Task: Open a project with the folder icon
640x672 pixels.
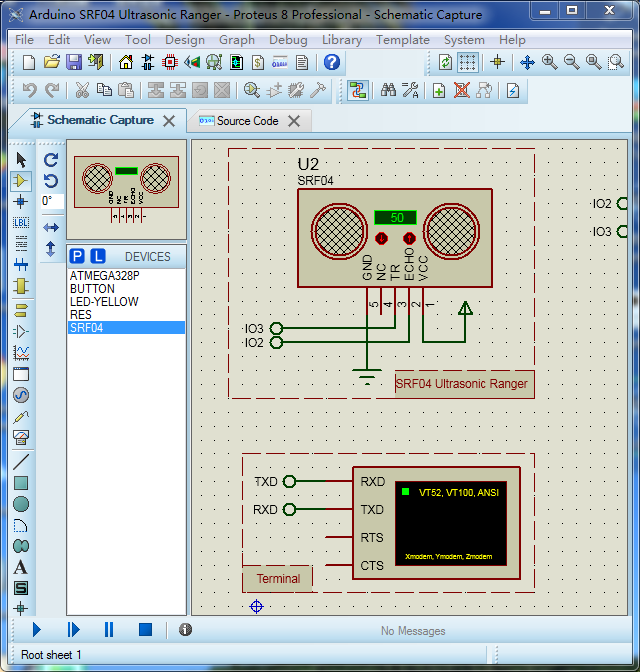Action: 52,63
